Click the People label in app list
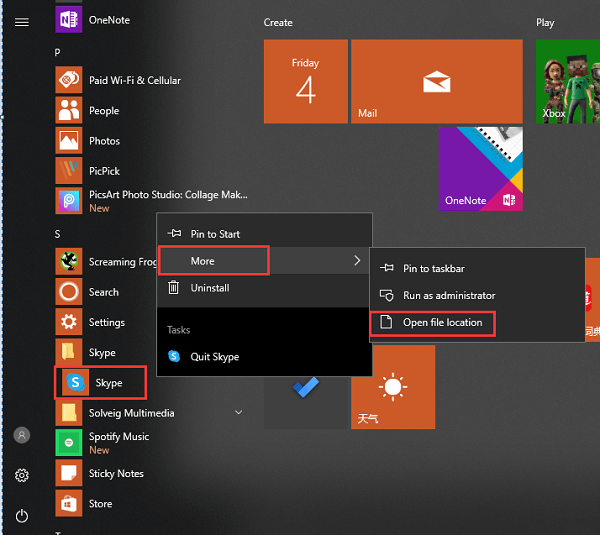The image size is (600, 535). click(x=104, y=111)
